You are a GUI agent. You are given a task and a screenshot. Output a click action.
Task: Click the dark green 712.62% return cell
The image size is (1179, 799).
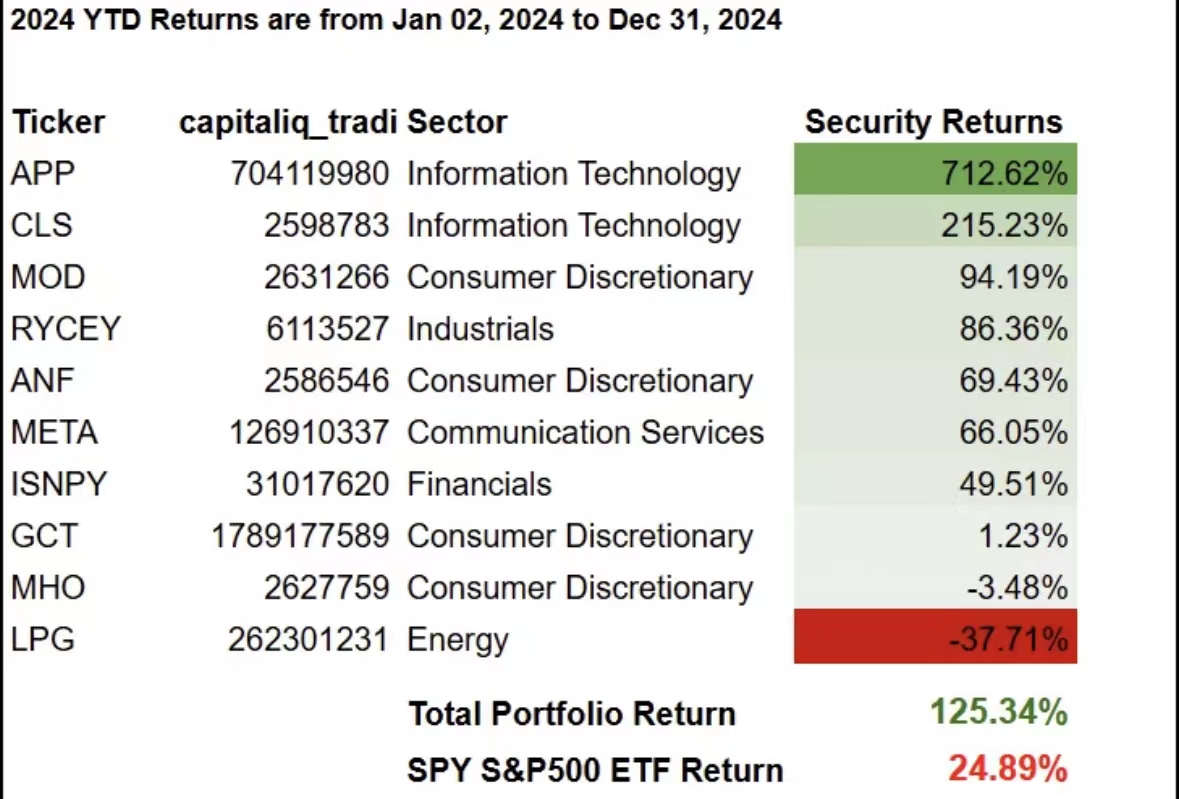pyautogui.click(x=935, y=174)
